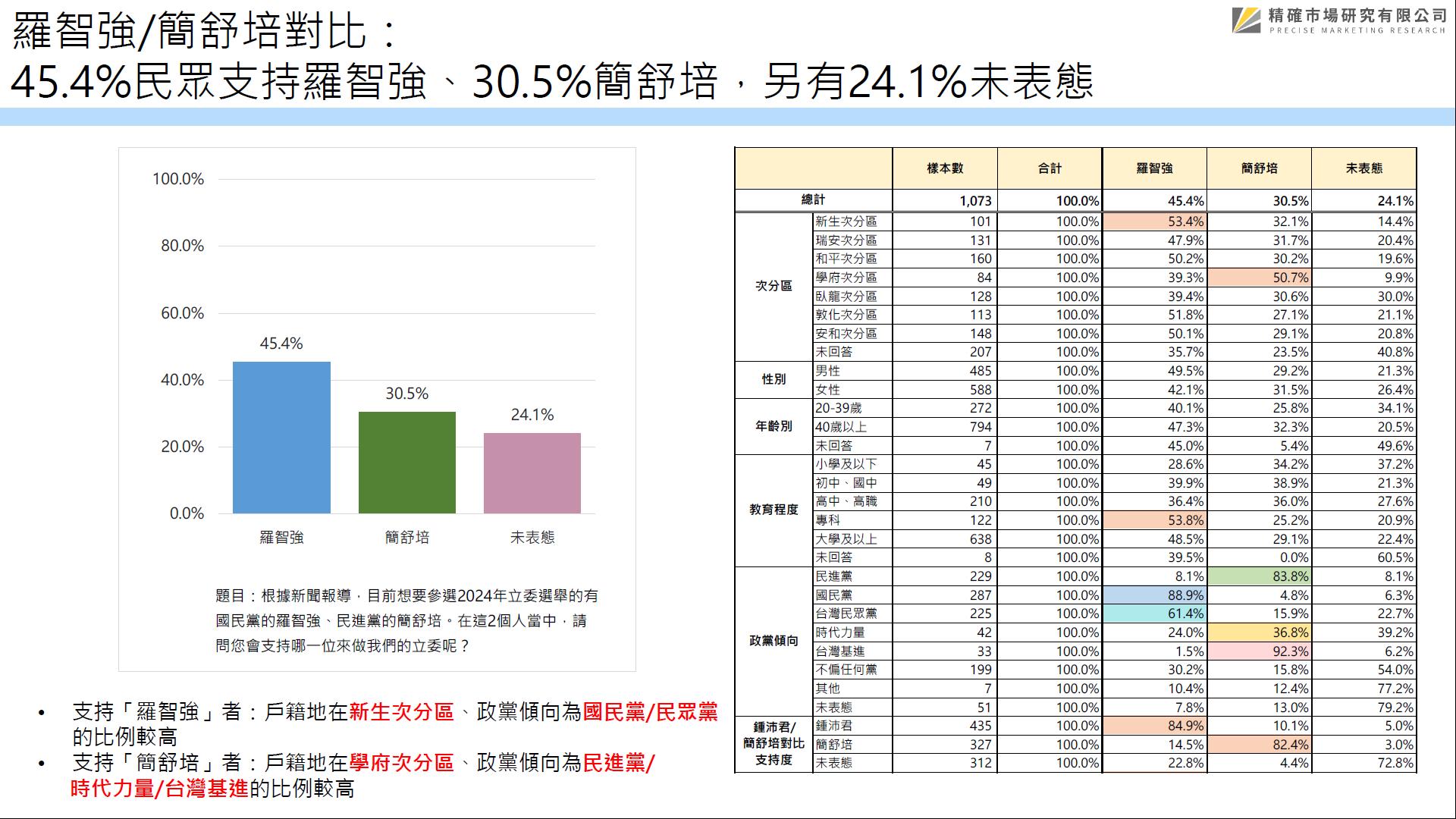Image resolution: width=1456 pixels, height=819 pixels.
Task: Click the green 簡舒培 bar in the chart
Action: coord(407,463)
